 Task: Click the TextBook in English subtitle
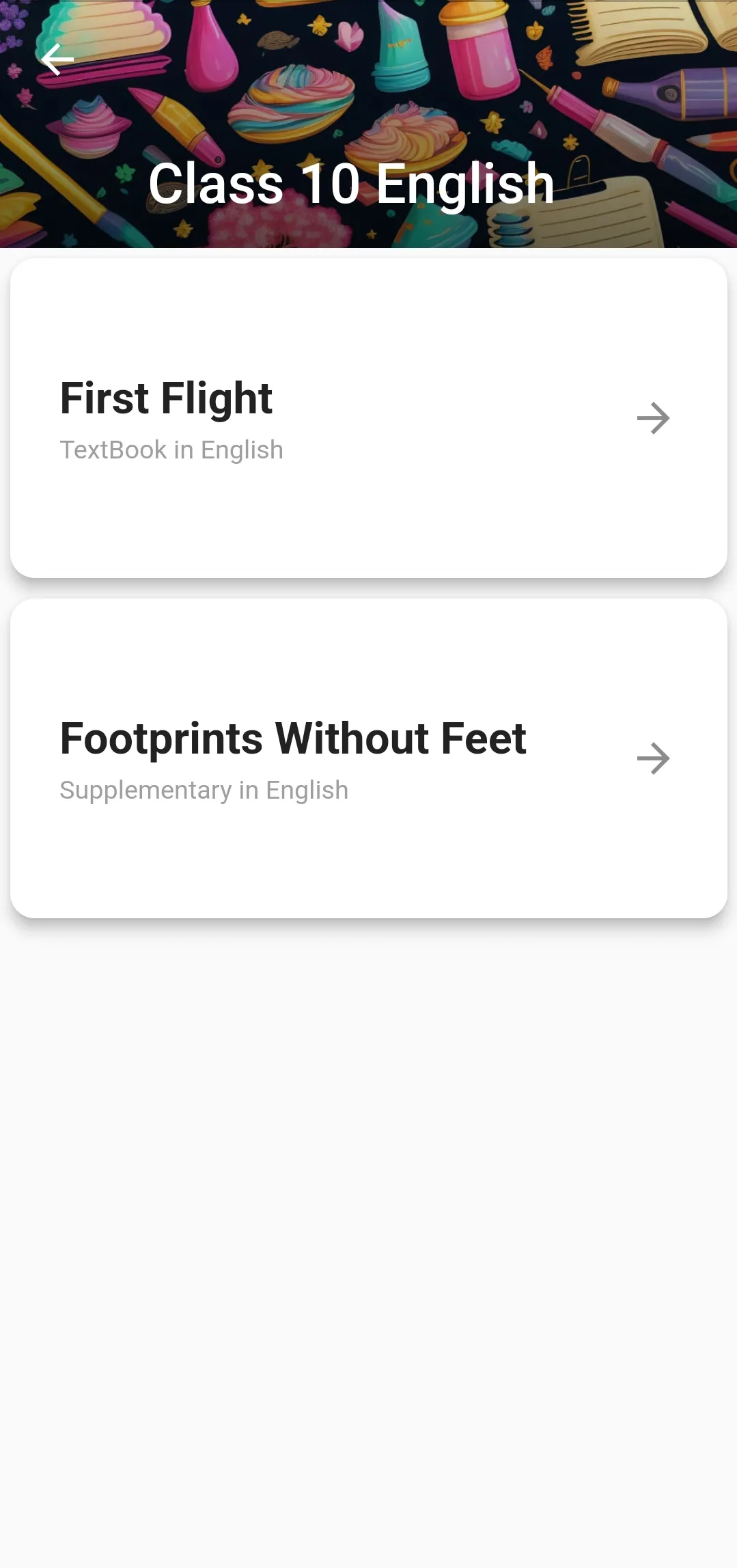click(171, 450)
